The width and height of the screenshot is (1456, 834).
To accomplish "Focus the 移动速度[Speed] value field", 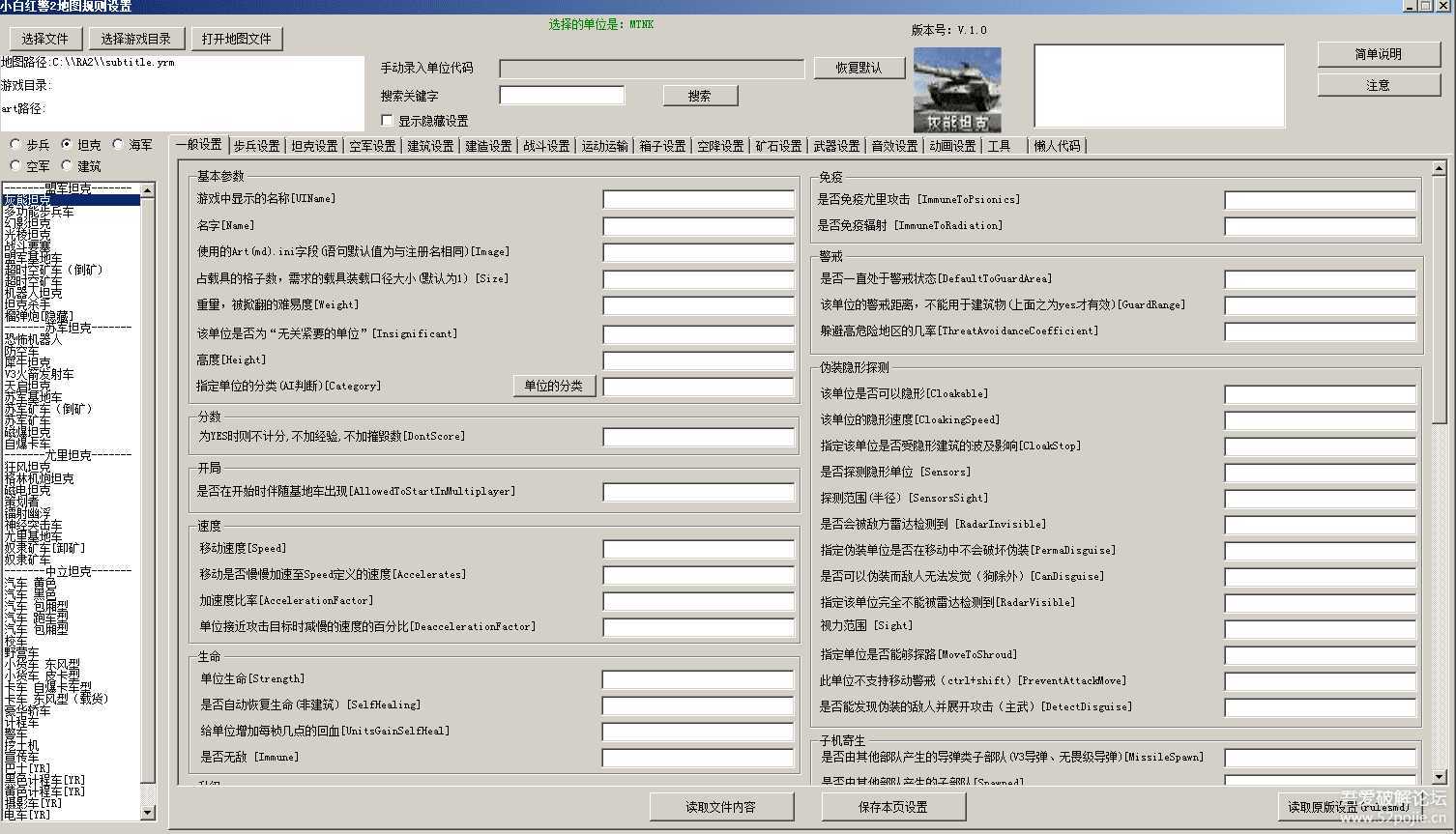I will pyautogui.click(x=698, y=549).
